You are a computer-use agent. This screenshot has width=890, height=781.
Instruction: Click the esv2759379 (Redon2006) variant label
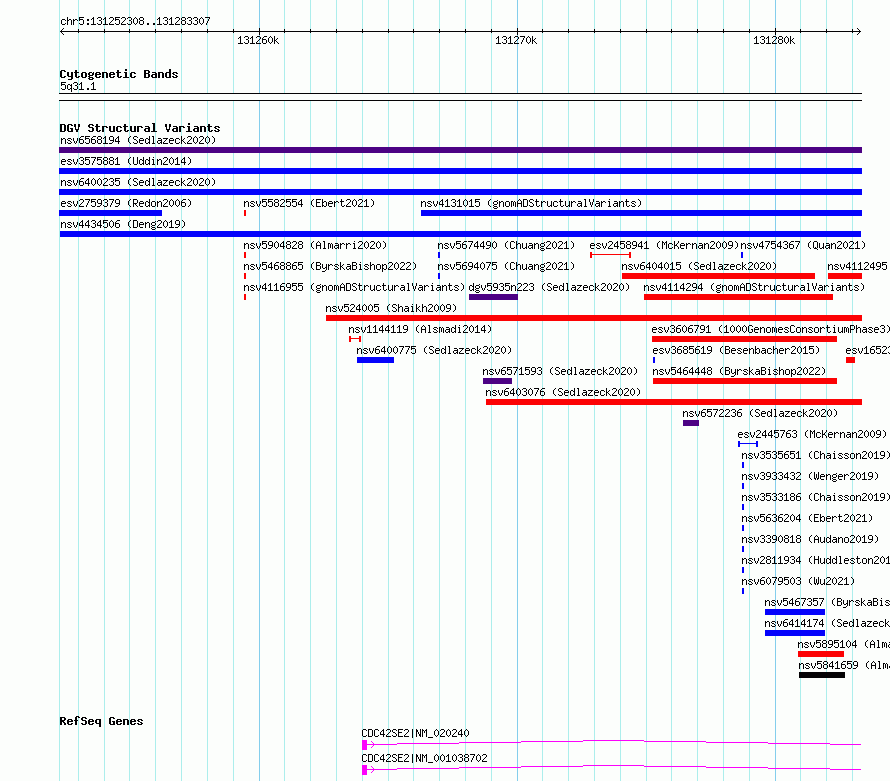126,203
